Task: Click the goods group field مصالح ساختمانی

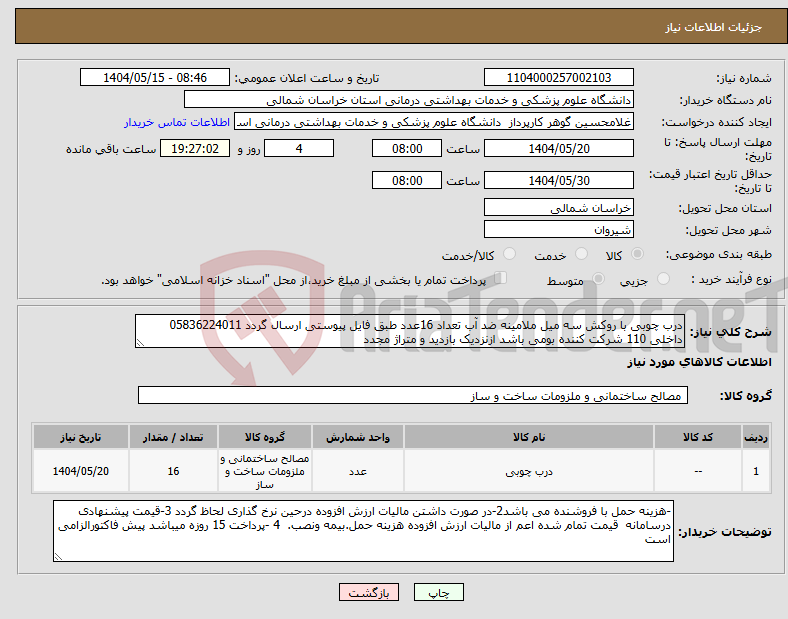Action: (x=413, y=395)
